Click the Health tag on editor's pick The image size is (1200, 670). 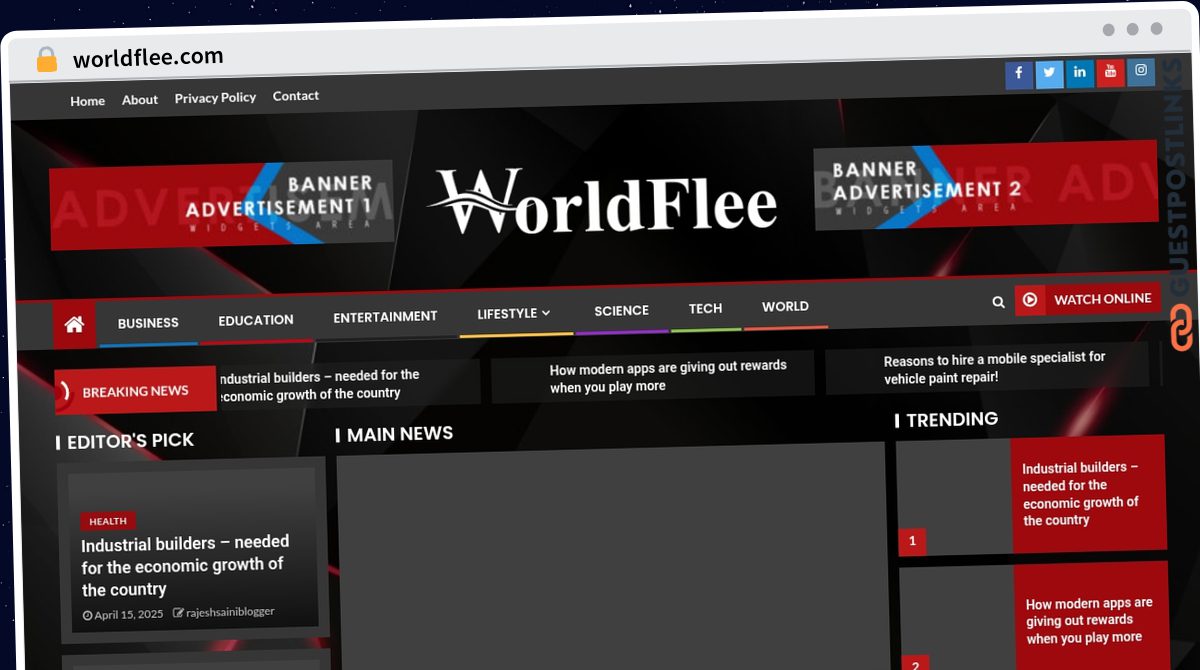click(x=108, y=521)
